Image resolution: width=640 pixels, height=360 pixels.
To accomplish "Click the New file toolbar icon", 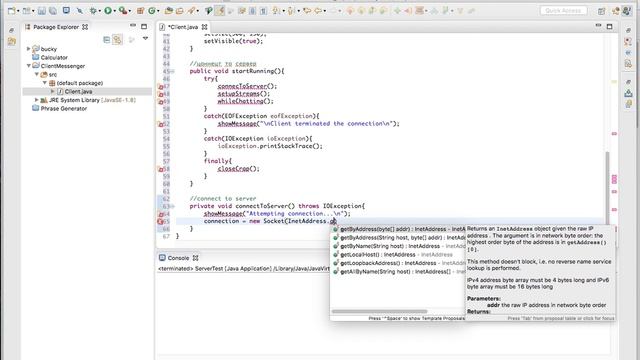I will click(11, 11).
